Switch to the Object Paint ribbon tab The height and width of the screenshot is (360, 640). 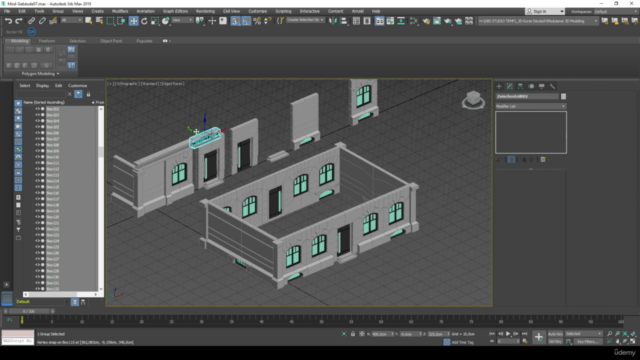[x=111, y=41]
